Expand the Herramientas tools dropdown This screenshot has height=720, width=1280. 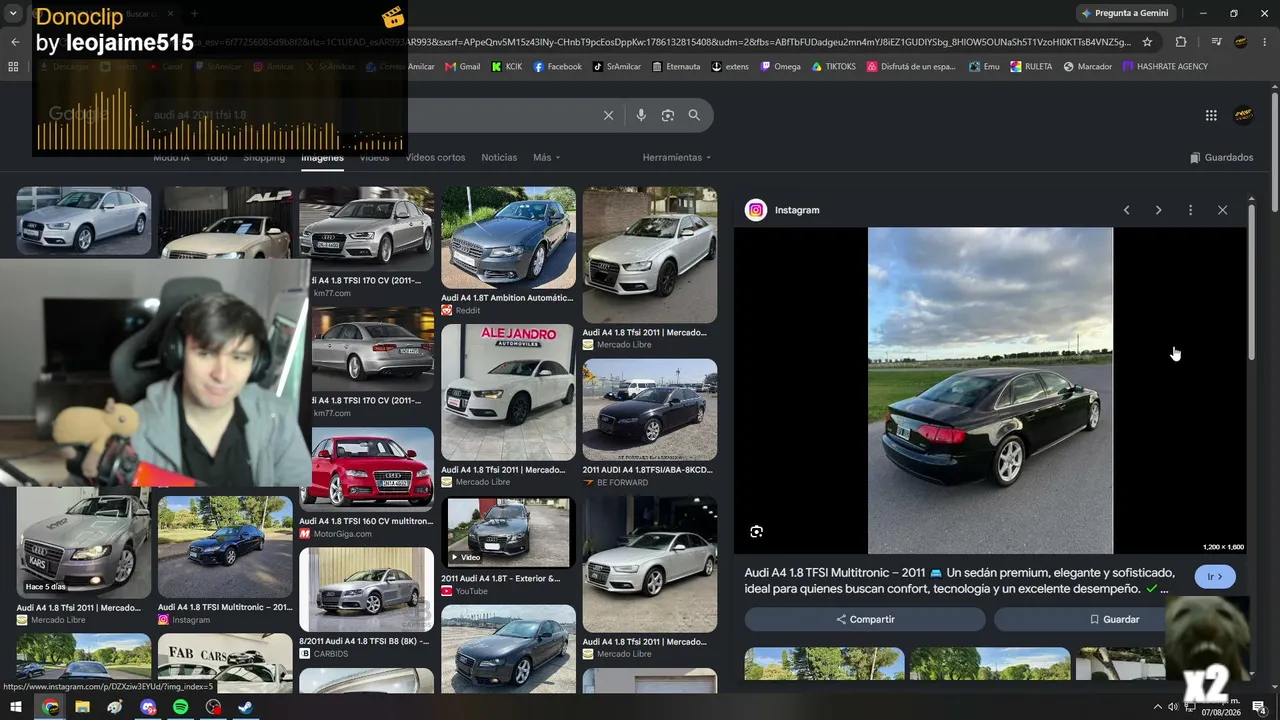(677, 157)
